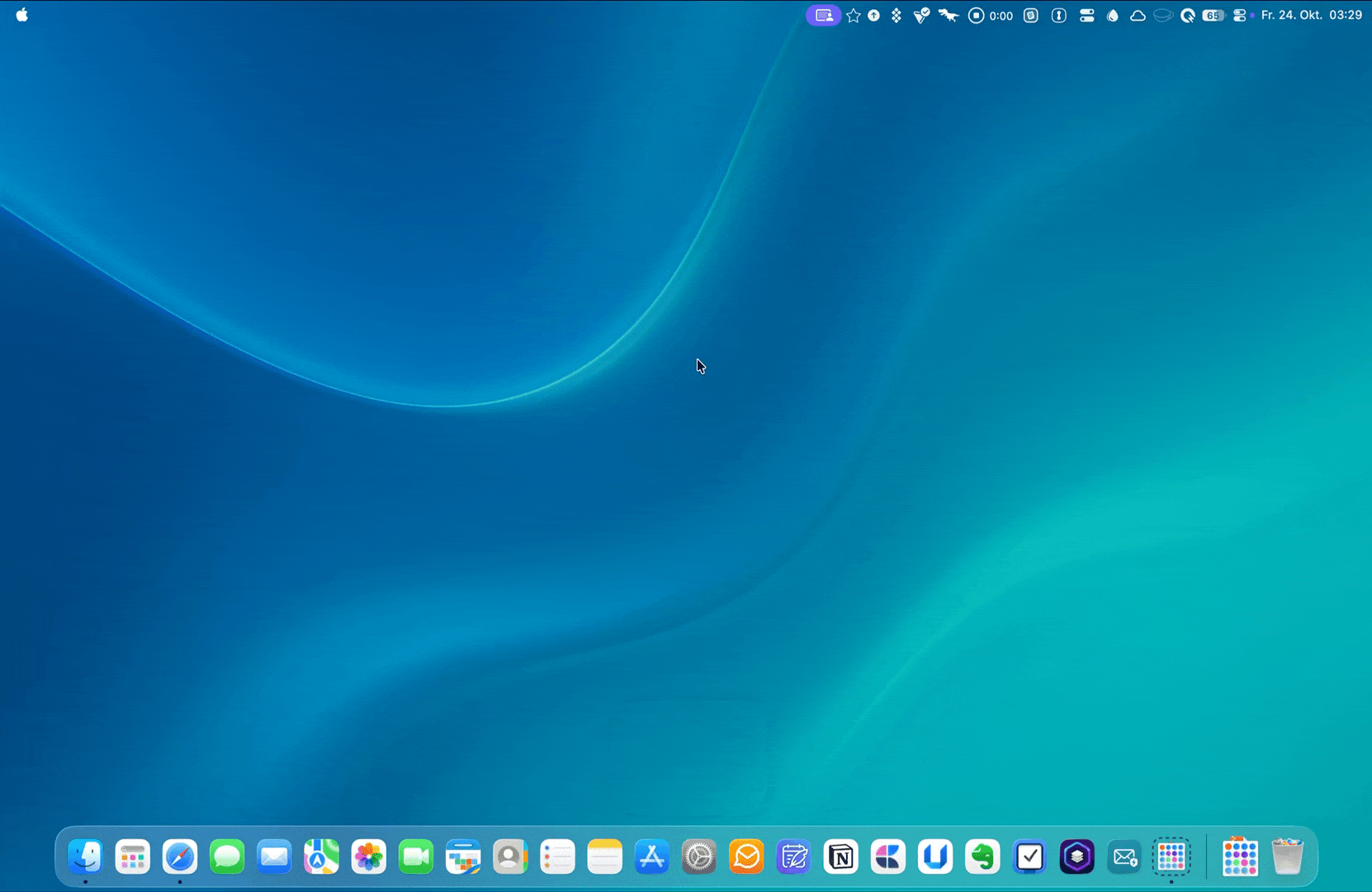Screen dimensions: 1372x892
Task: Open the Messages app
Action: coord(227,857)
